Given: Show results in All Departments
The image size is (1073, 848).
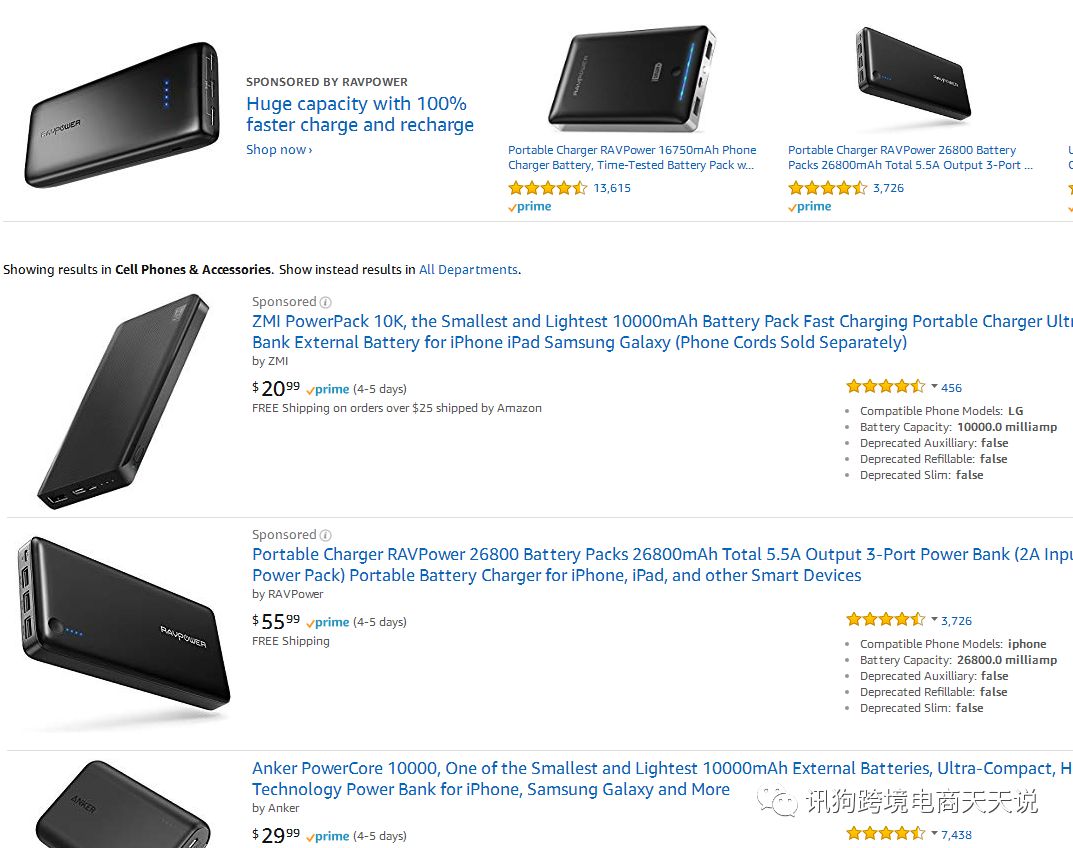Looking at the screenshot, I should [468, 270].
